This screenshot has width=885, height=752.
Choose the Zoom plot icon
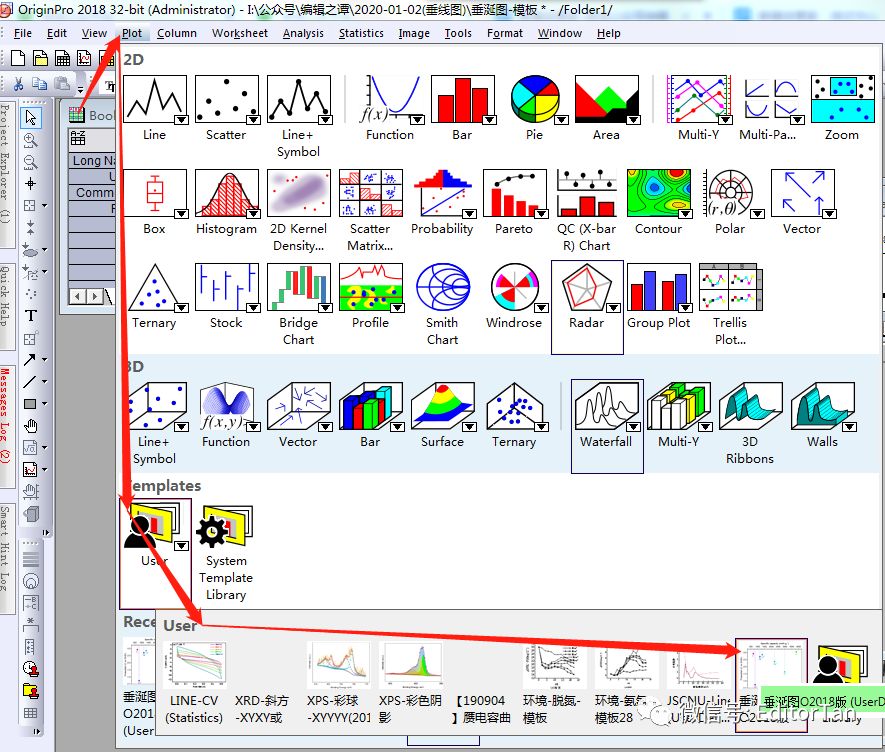tap(843, 99)
